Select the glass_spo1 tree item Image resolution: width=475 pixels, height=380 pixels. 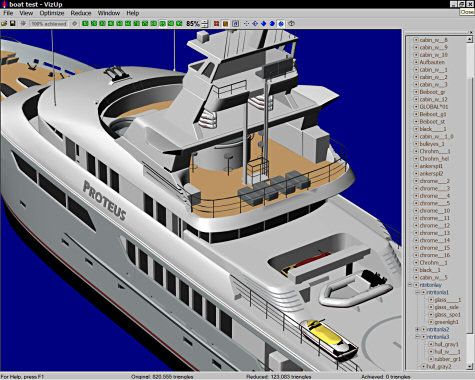click(448, 315)
